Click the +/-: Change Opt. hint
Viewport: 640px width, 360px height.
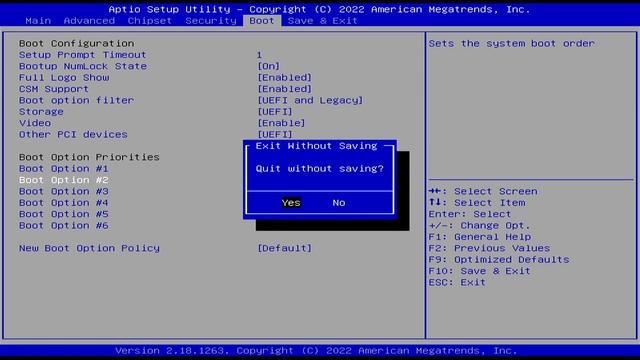tap(479, 226)
